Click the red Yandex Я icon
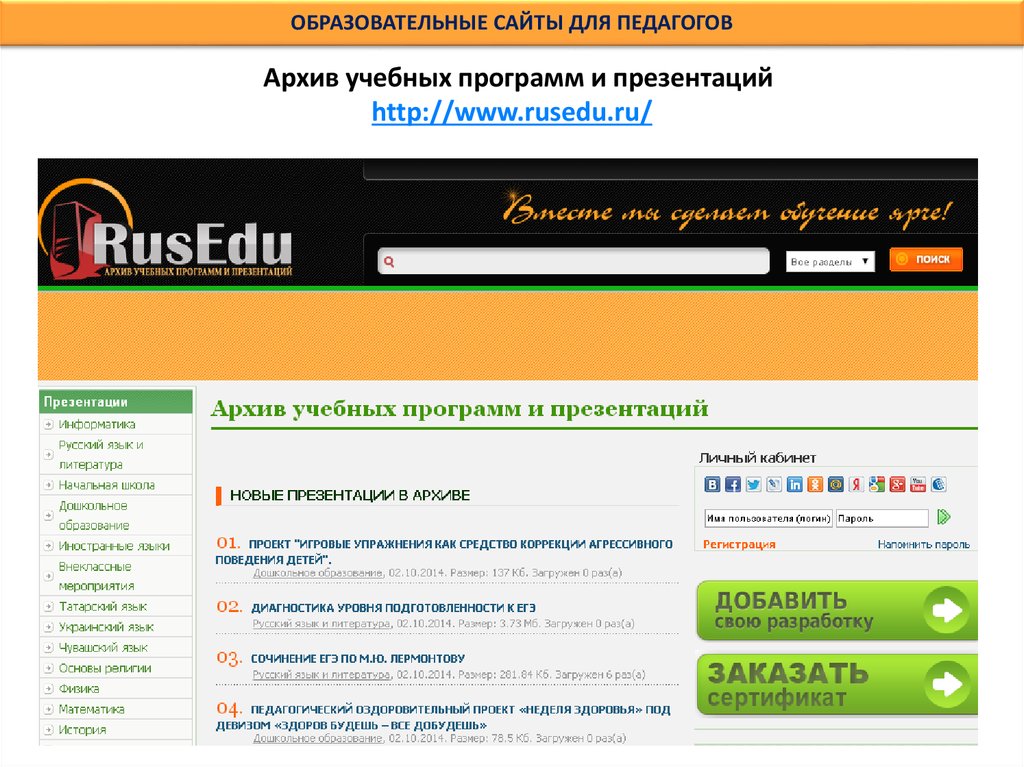This screenshot has height=767, width=1024. coord(856,484)
